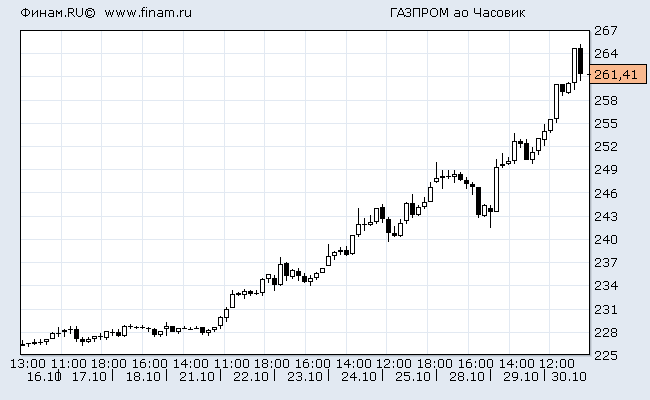Click the 258 price axis label
Image resolution: width=650 pixels, height=400 pixels.
pyautogui.click(x=606, y=101)
